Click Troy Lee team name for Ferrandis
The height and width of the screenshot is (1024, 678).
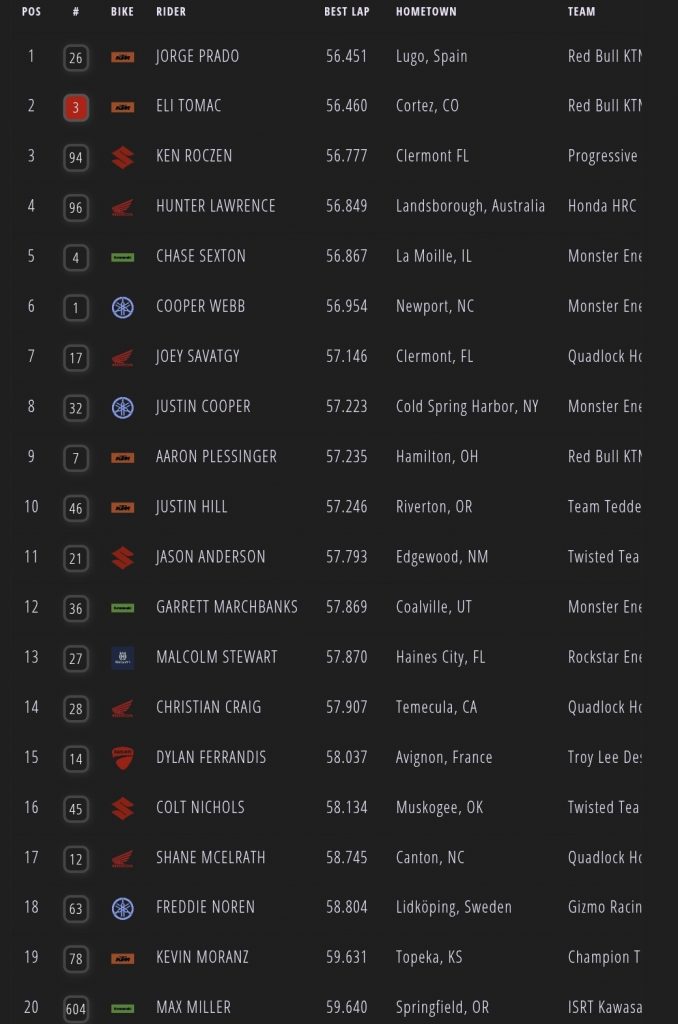604,757
